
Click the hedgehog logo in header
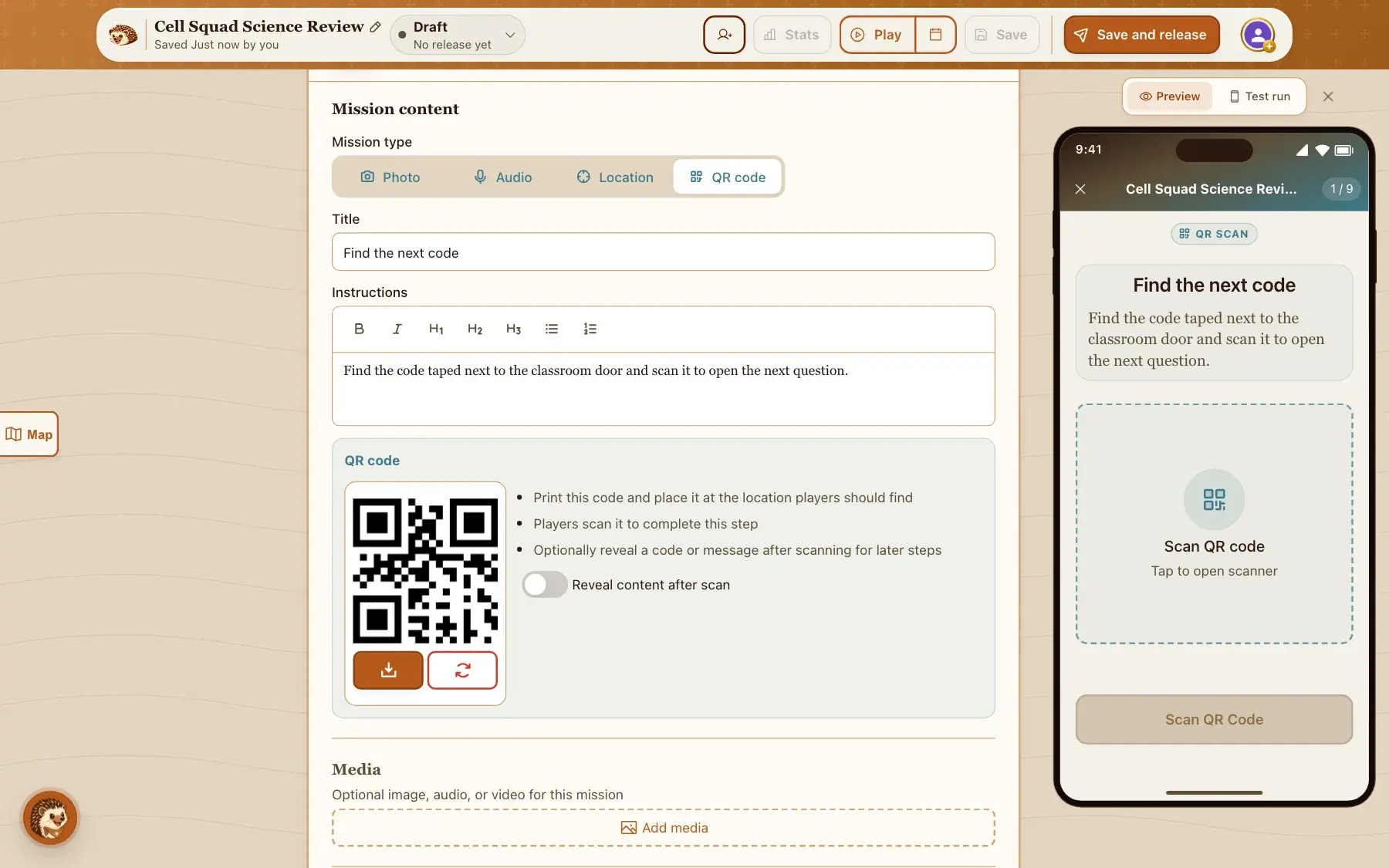[x=123, y=35]
